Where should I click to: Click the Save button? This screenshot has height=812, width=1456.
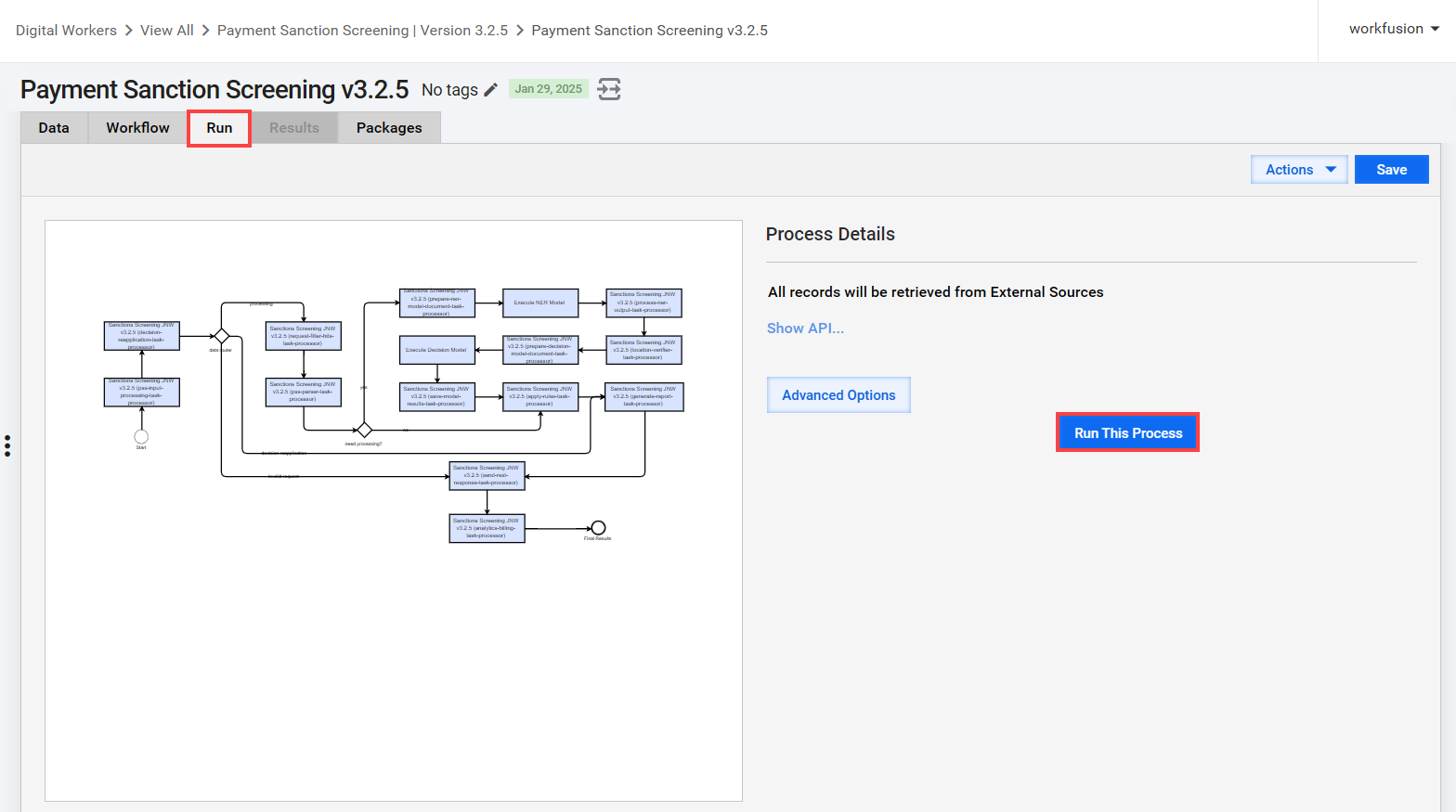[1391, 170]
